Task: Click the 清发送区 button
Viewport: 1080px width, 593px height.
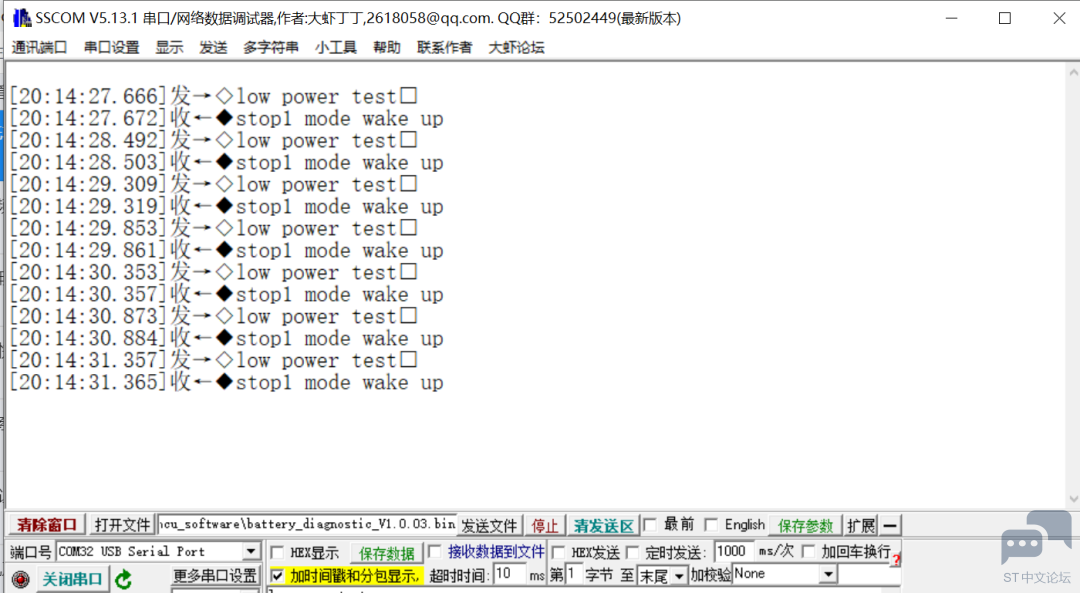Action: pos(603,526)
